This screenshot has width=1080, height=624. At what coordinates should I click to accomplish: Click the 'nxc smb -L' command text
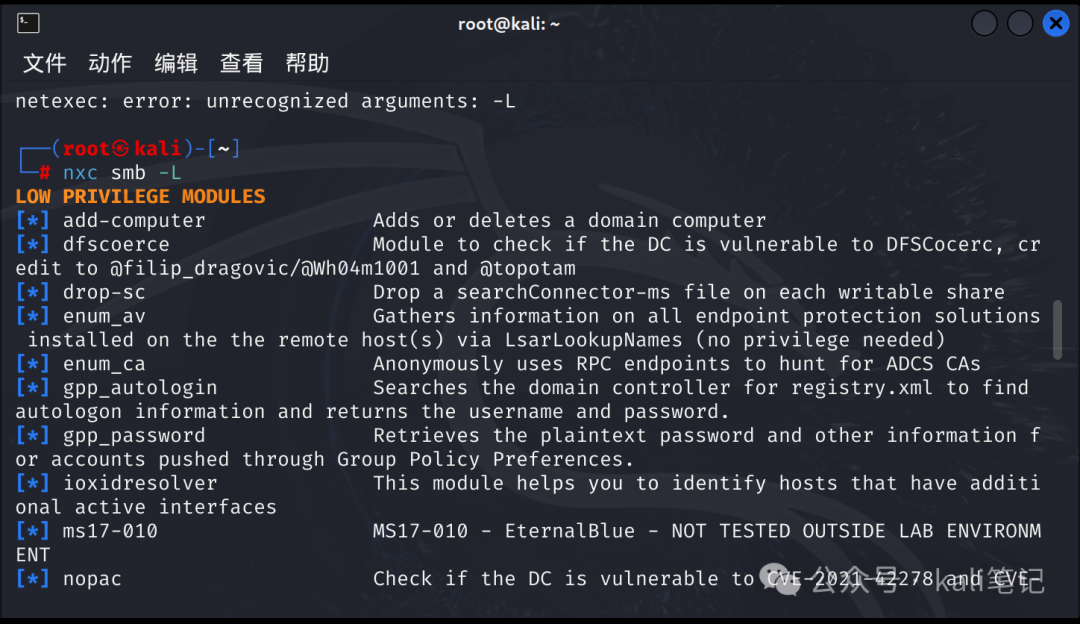click(122, 173)
